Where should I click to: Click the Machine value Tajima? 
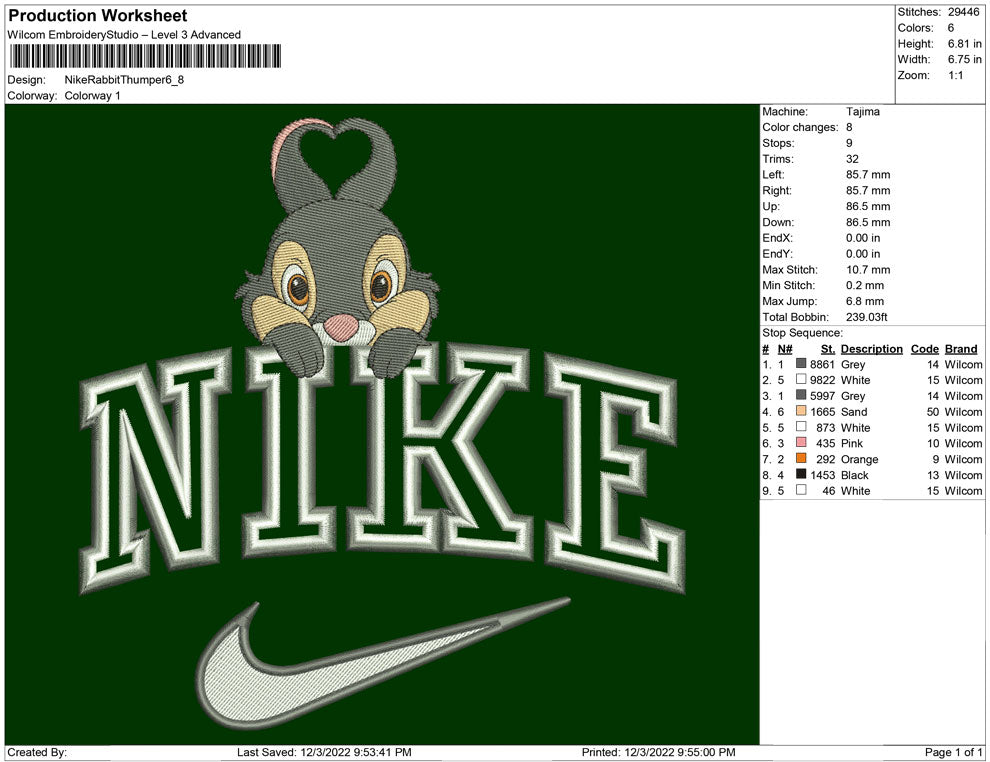pyautogui.click(x=862, y=111)
